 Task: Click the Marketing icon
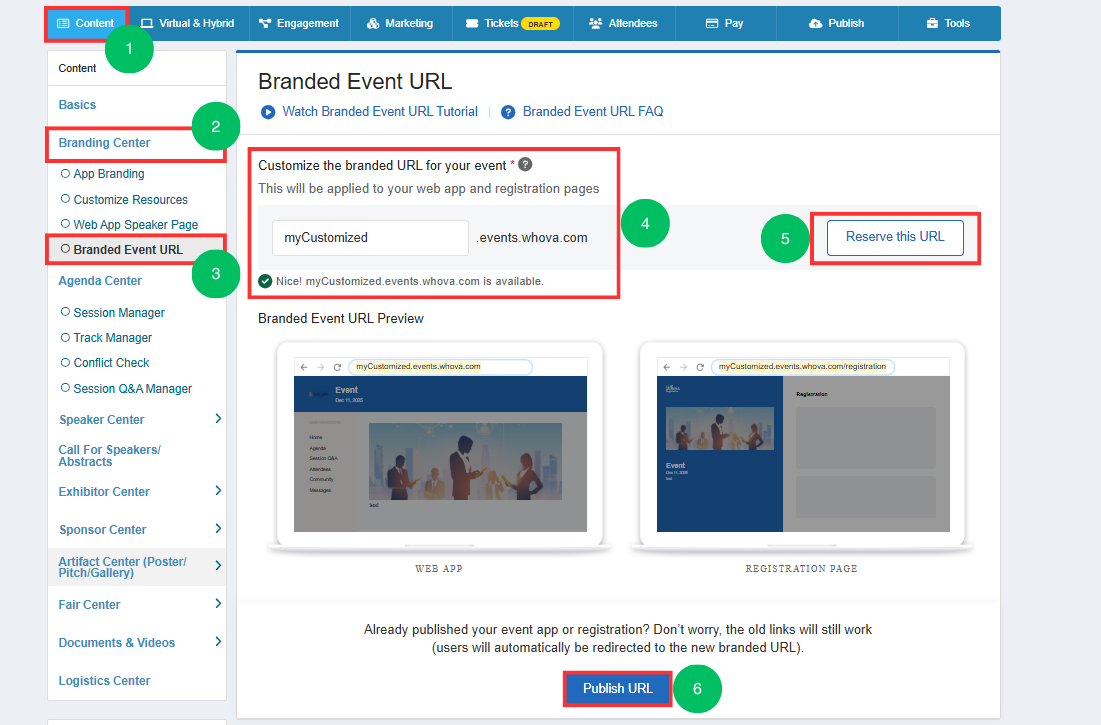[373, 24]
